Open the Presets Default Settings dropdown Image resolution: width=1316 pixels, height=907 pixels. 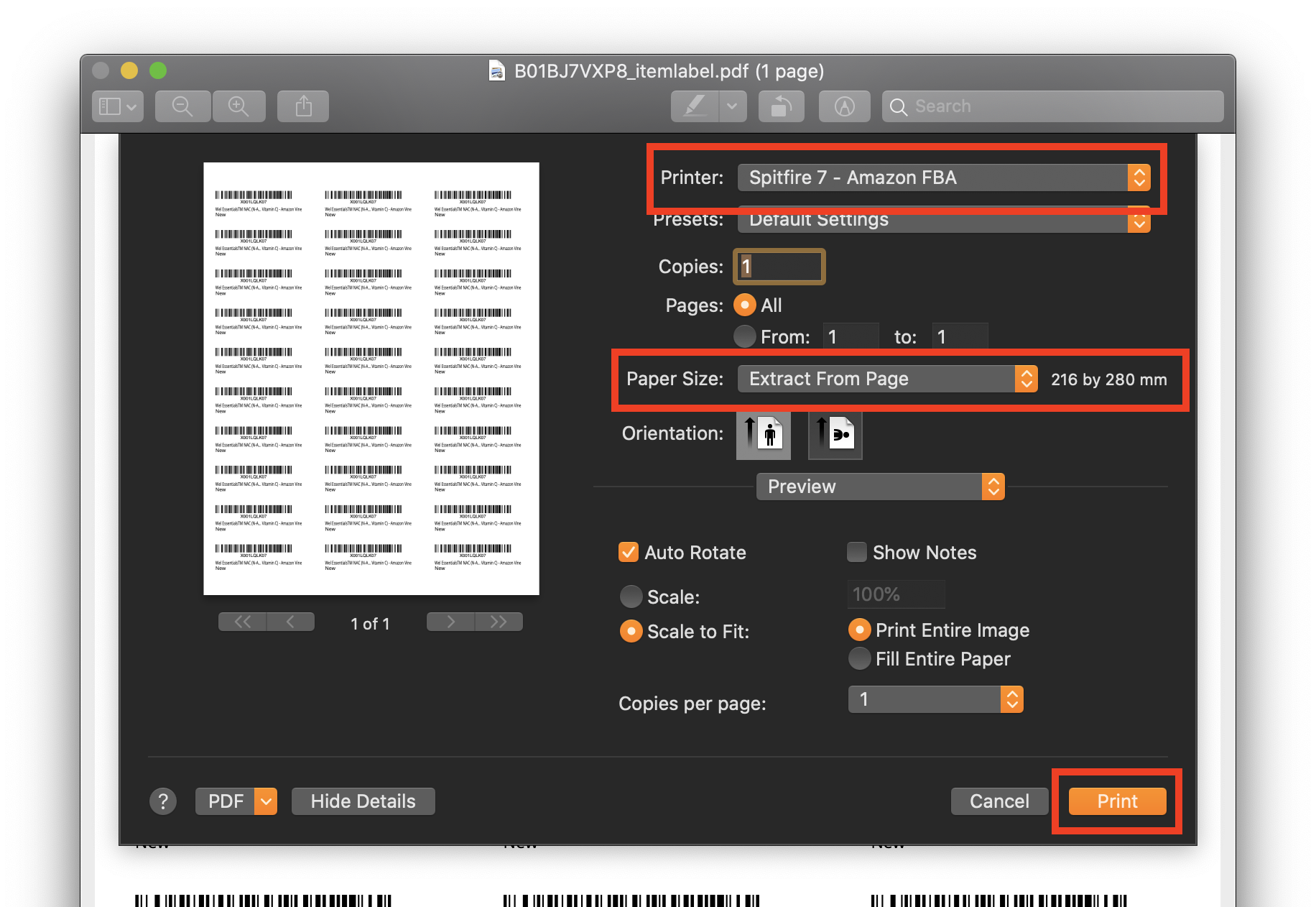tap(944, 219)
